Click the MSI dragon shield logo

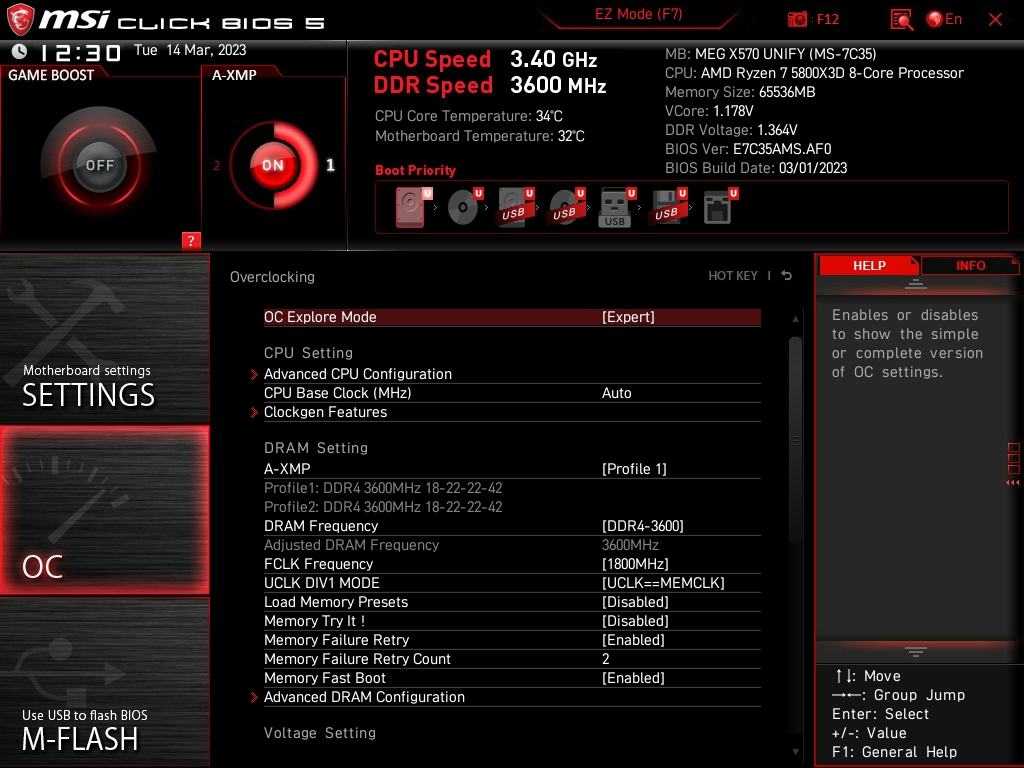(20, 19)
